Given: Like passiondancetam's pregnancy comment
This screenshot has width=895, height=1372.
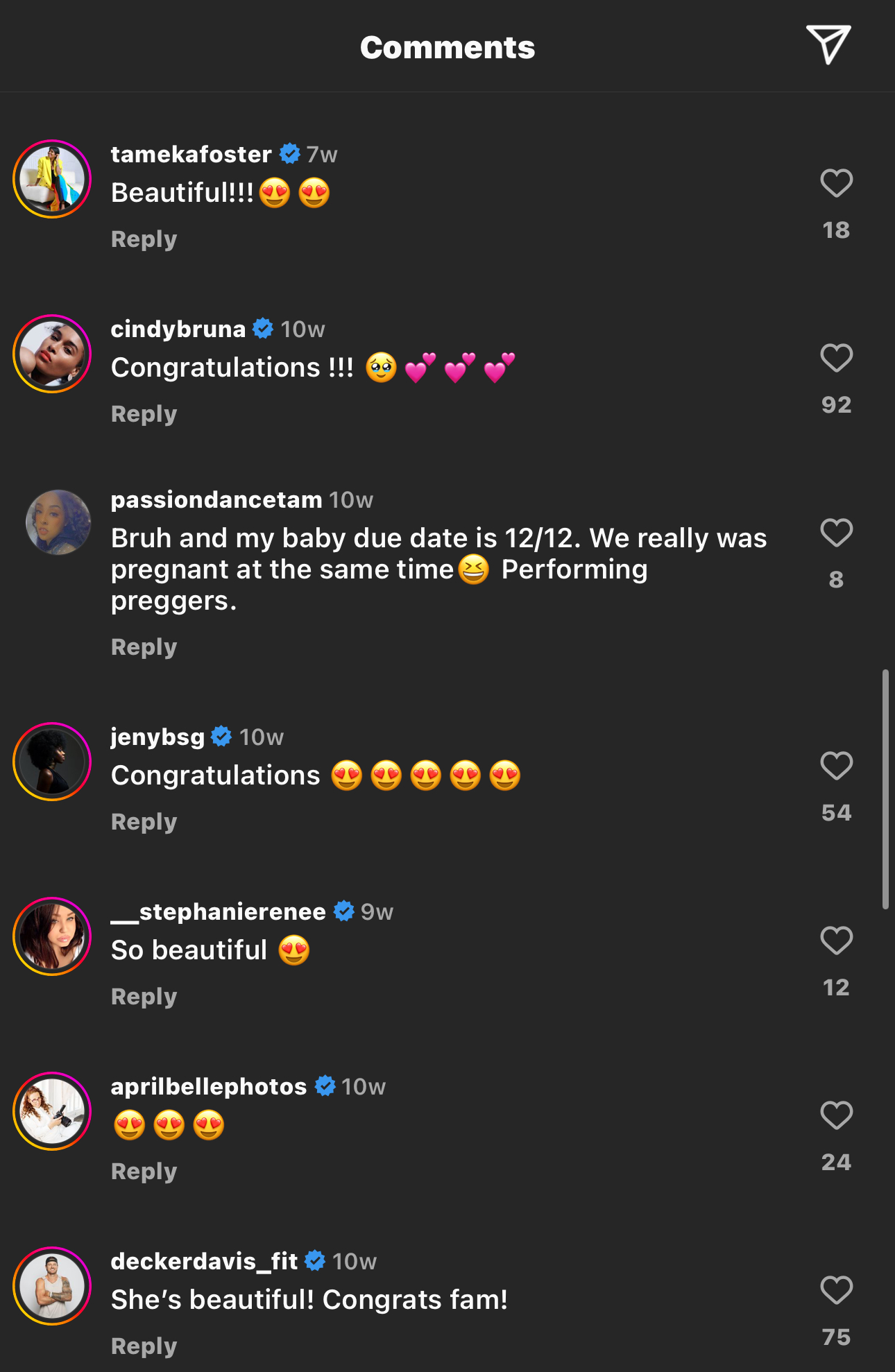Looking at the screenshot, I should 836,533.
